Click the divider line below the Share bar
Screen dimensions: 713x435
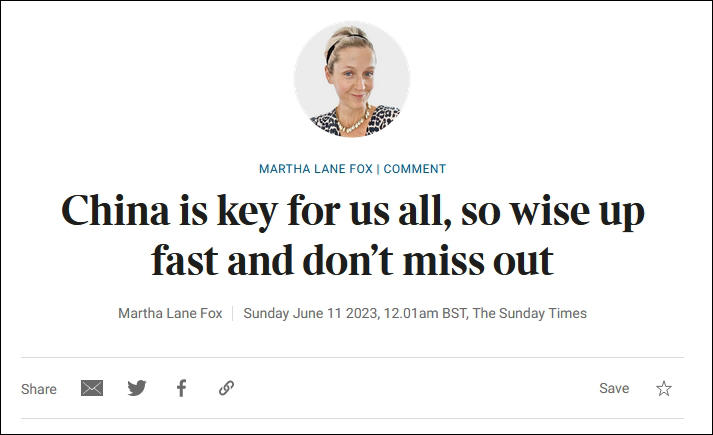click(x=352, y=418)
